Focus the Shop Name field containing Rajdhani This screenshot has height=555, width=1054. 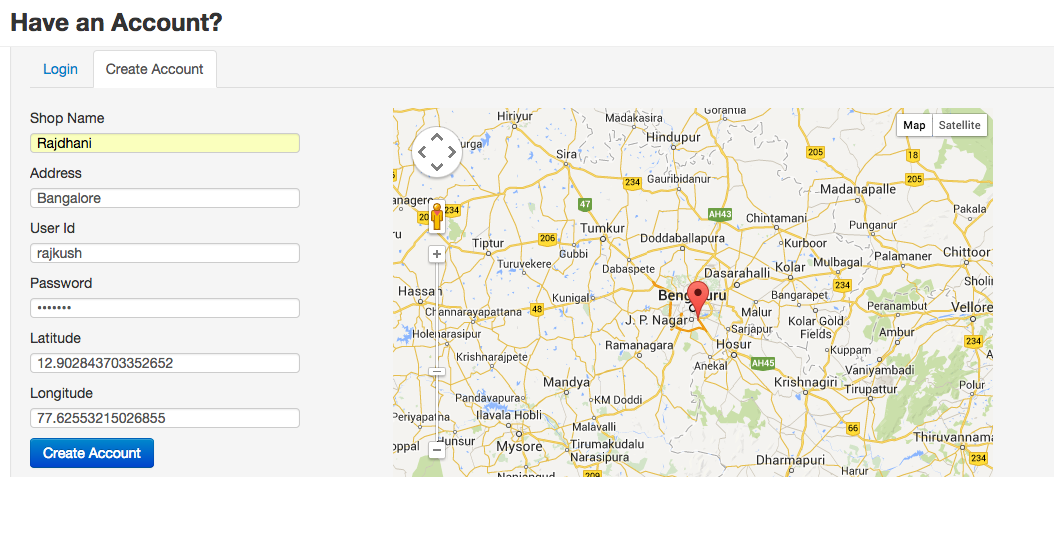pos(165,143)
